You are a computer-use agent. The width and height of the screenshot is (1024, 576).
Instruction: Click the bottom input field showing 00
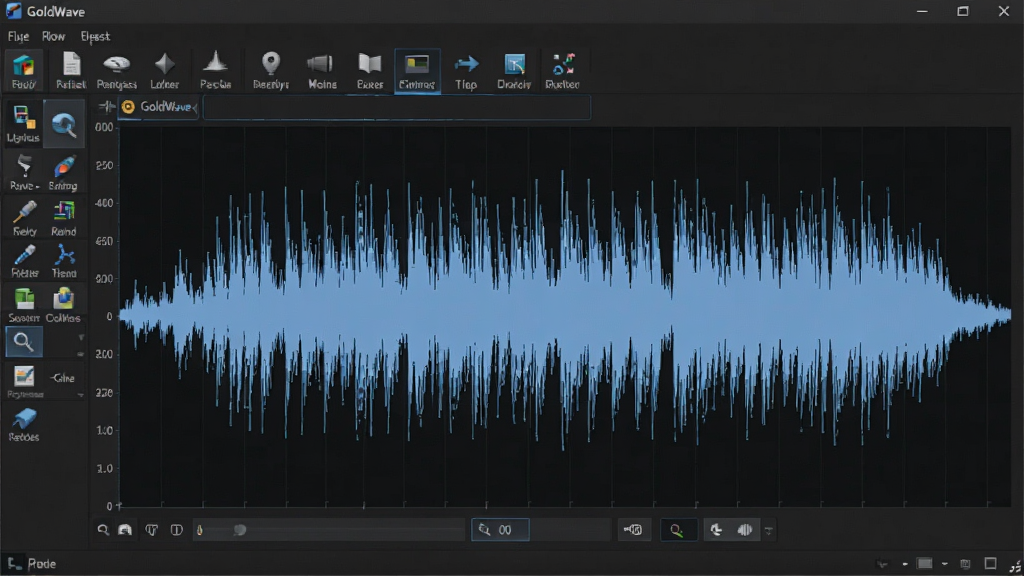pyautogui.click(x=500, y=530)
